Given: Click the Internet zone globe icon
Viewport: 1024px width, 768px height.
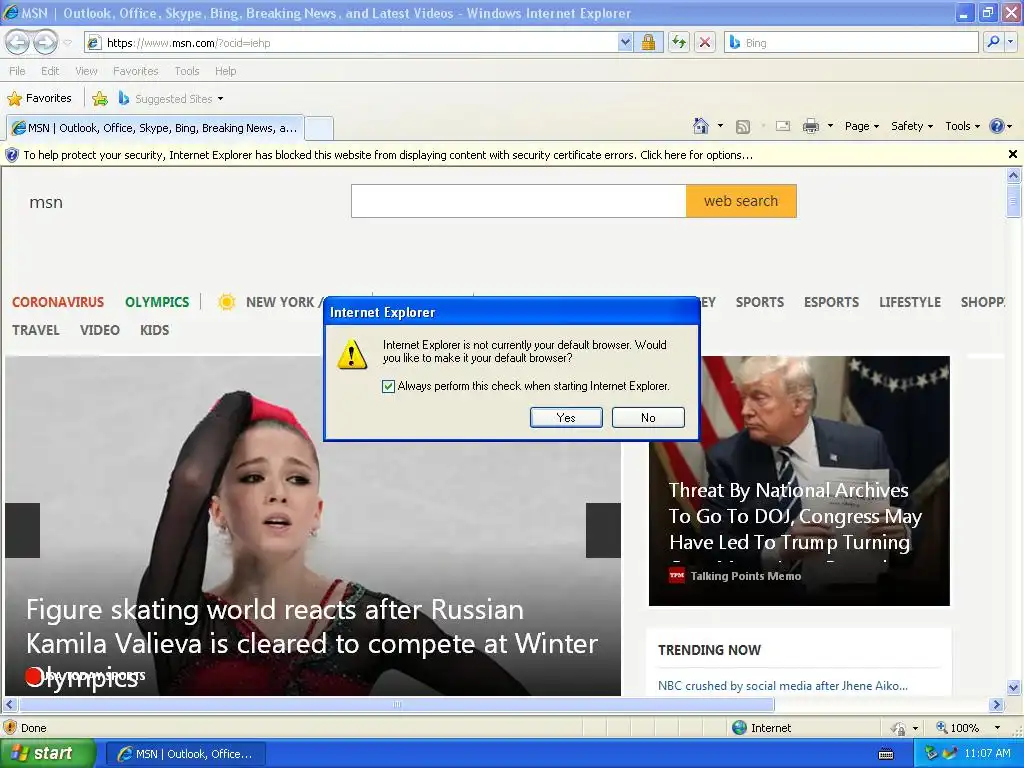Looking at the screenshot, I should coord(739,728).
